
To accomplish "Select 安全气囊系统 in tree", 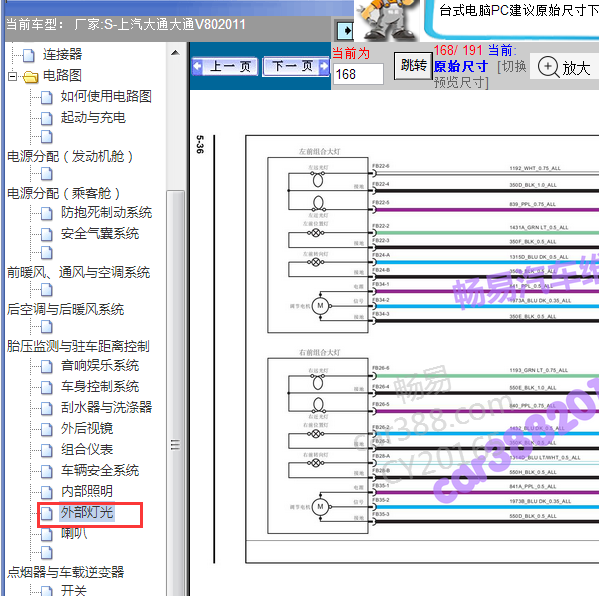I will click(x=100, y=233).
